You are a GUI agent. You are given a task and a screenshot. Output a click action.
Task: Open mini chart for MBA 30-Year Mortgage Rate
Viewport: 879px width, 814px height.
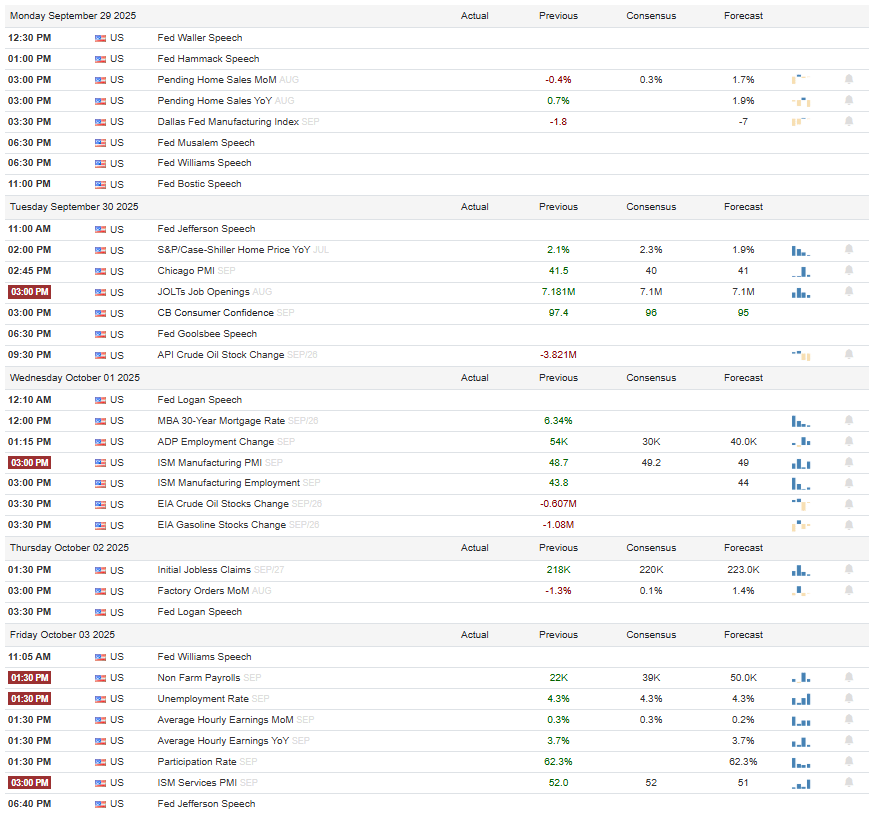pos(801,421)
